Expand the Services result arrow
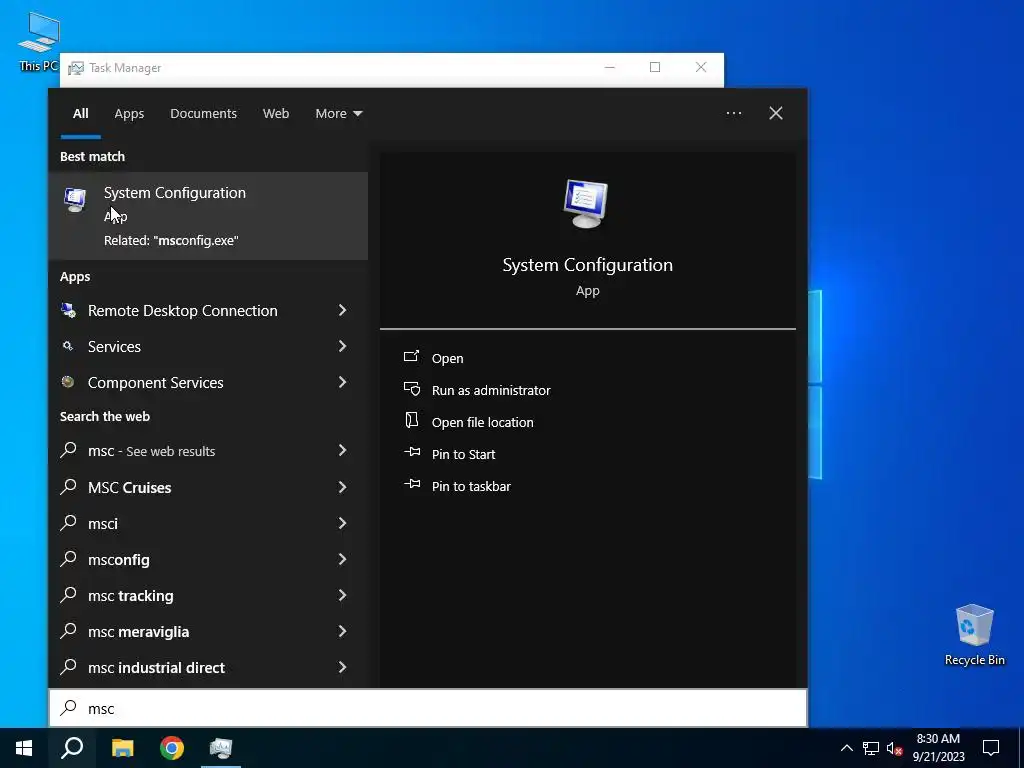Image resolution: width=1024 pixels, height=768 pixels. pos(342,346)
